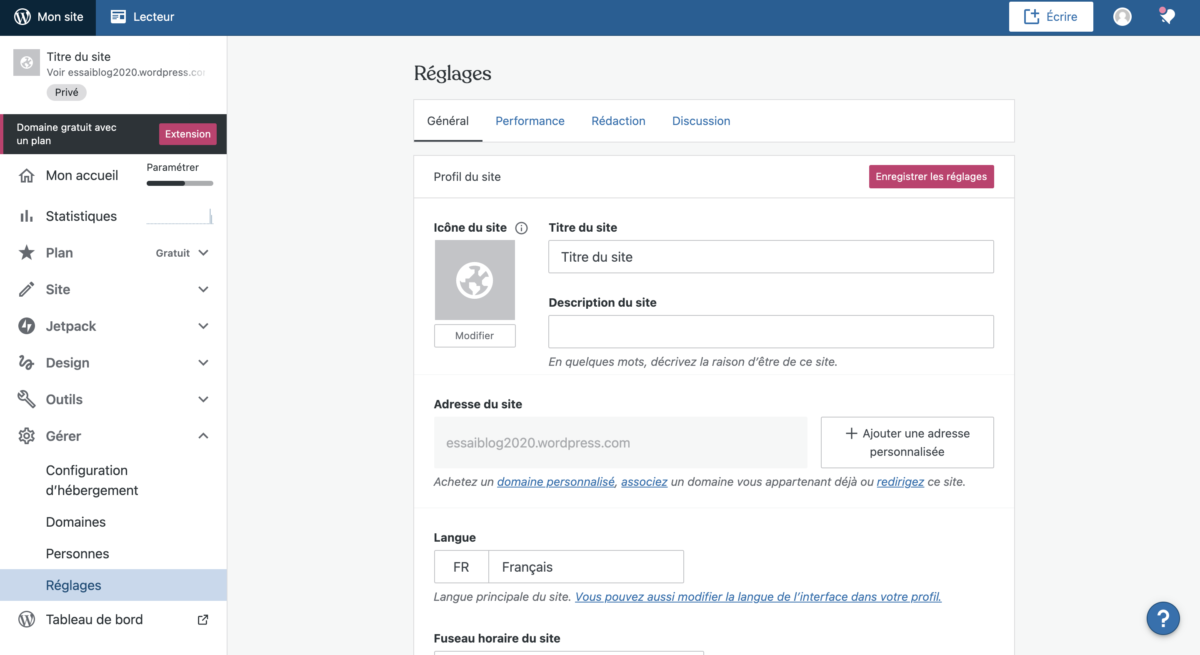Viewport: 1200px width, 655px height.
Task: Collapse the Gérer menu chevron
Action: pyautogui.click(x=203, y=436)
